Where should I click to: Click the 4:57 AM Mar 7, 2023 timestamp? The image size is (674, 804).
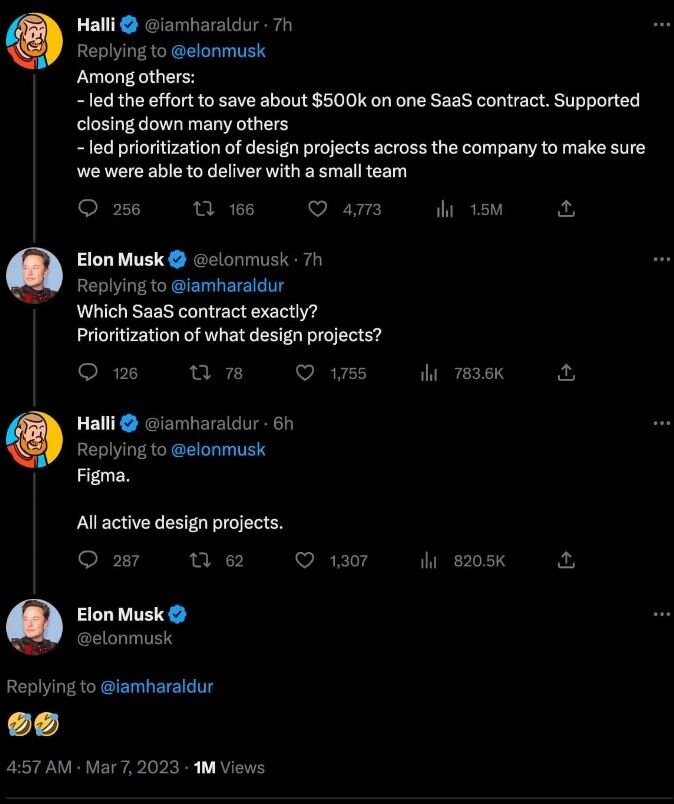[93, 767]
